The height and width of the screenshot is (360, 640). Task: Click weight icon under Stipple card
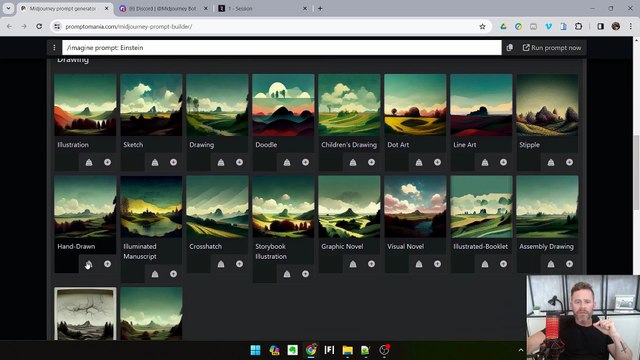551,162
